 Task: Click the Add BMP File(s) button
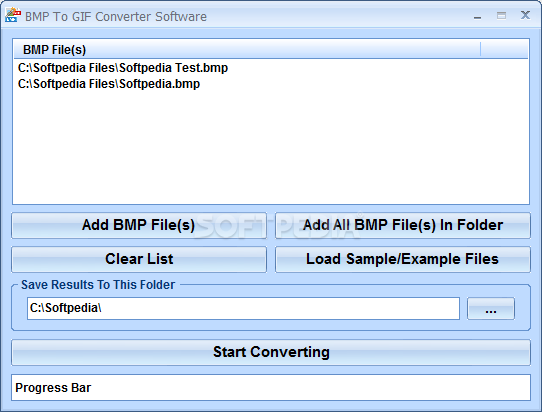coord(139,225)
